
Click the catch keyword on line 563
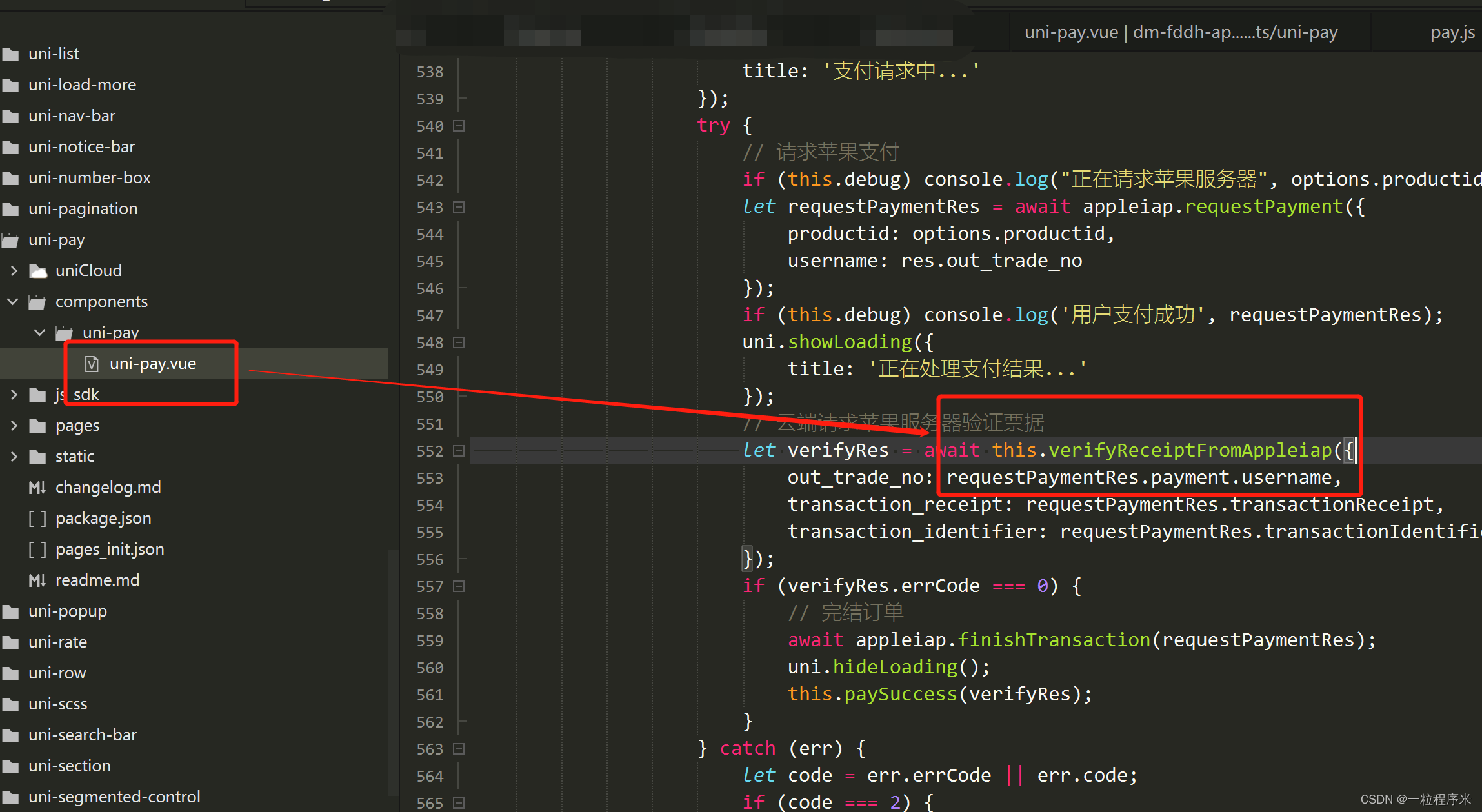click(748, 748)
